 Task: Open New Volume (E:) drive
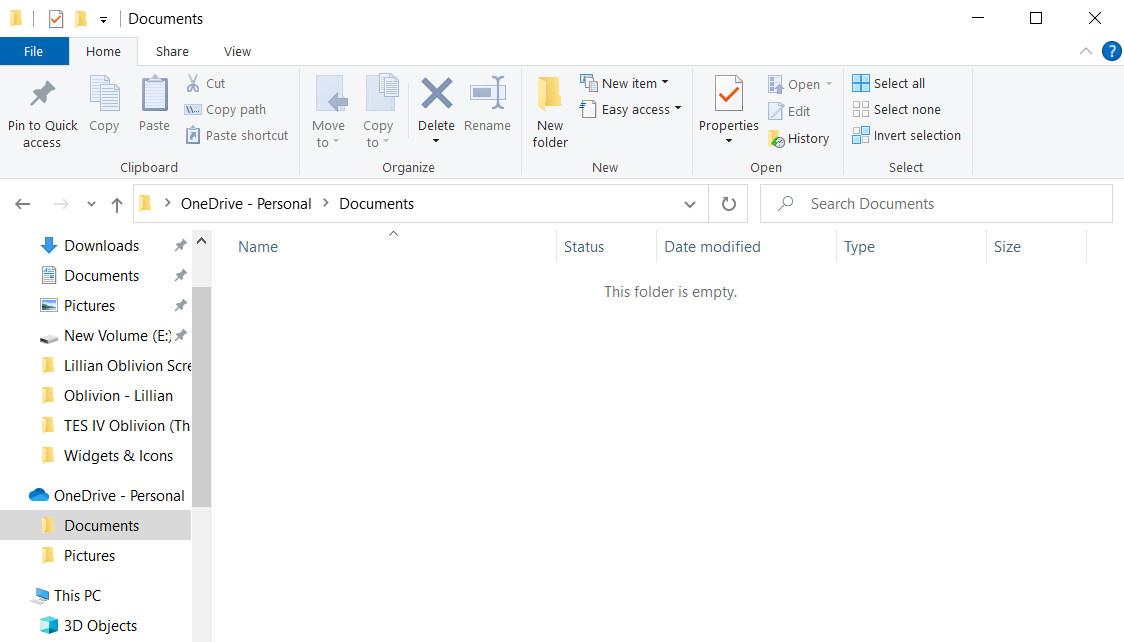(x=108, y=336)
